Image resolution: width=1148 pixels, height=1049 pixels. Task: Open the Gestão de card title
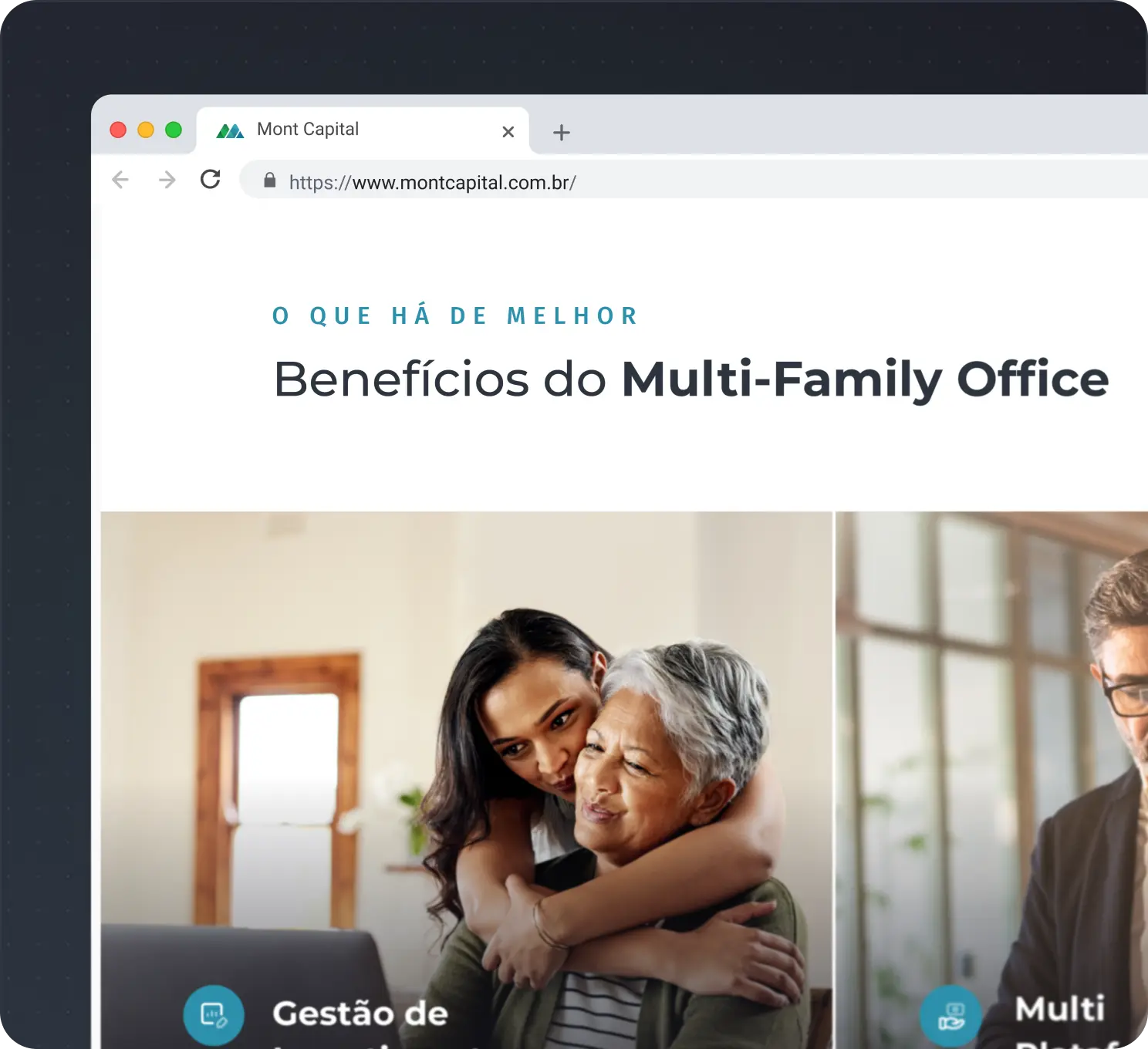(360, 1014)
